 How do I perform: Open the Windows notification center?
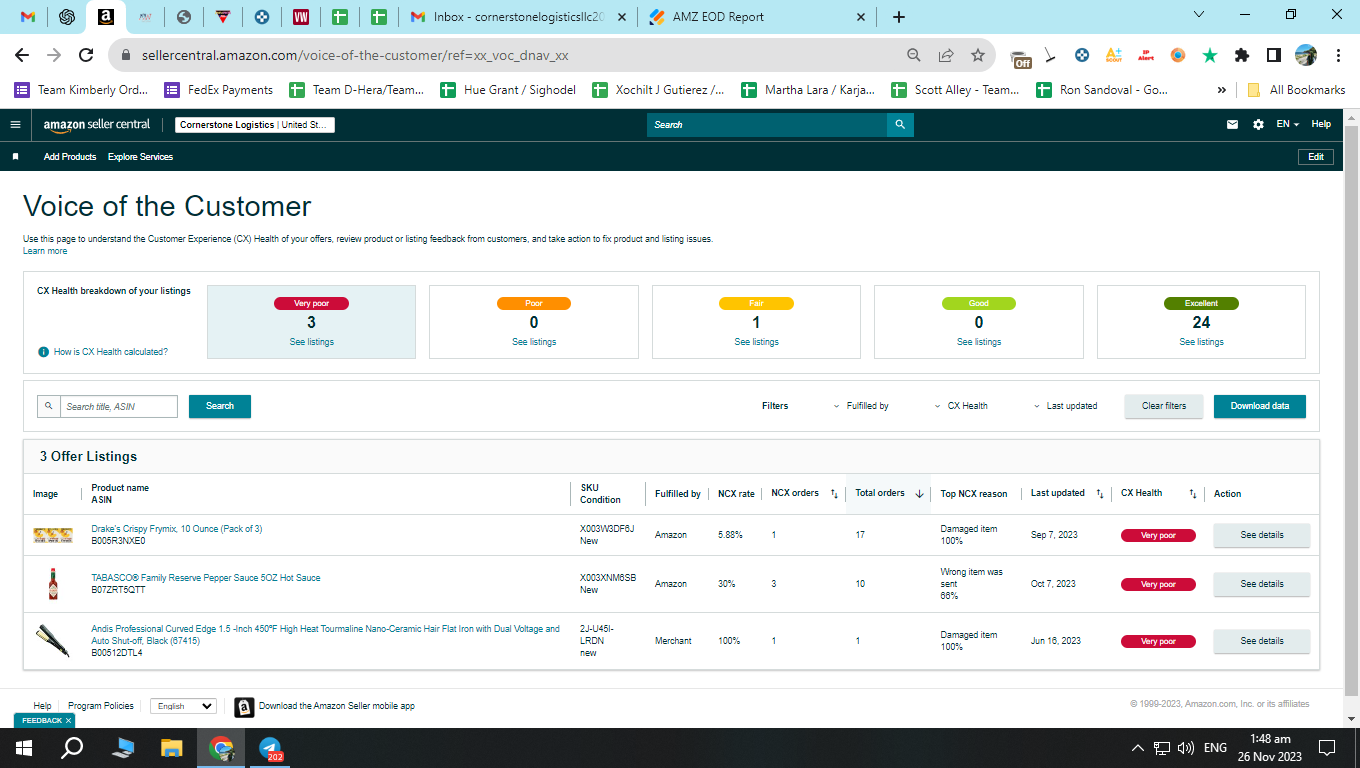(1327, 748)
